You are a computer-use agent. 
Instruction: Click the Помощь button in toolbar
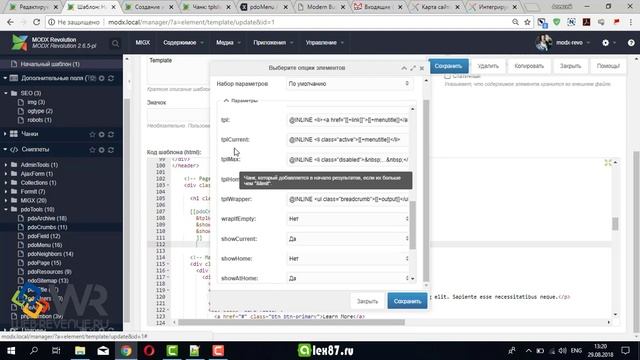click(608, 66)
